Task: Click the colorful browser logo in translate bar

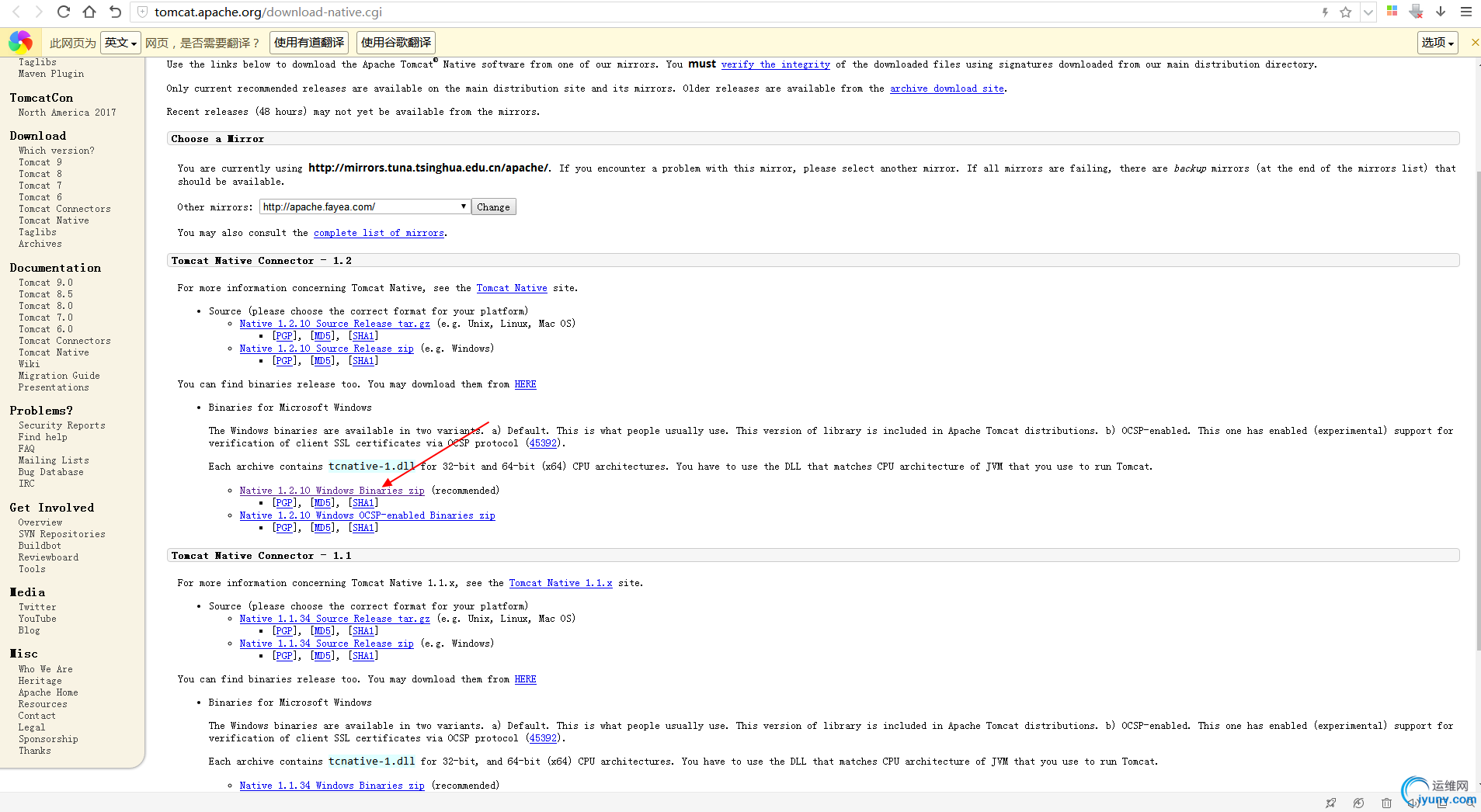Action: pyautogui.click(x=21, y=42)
